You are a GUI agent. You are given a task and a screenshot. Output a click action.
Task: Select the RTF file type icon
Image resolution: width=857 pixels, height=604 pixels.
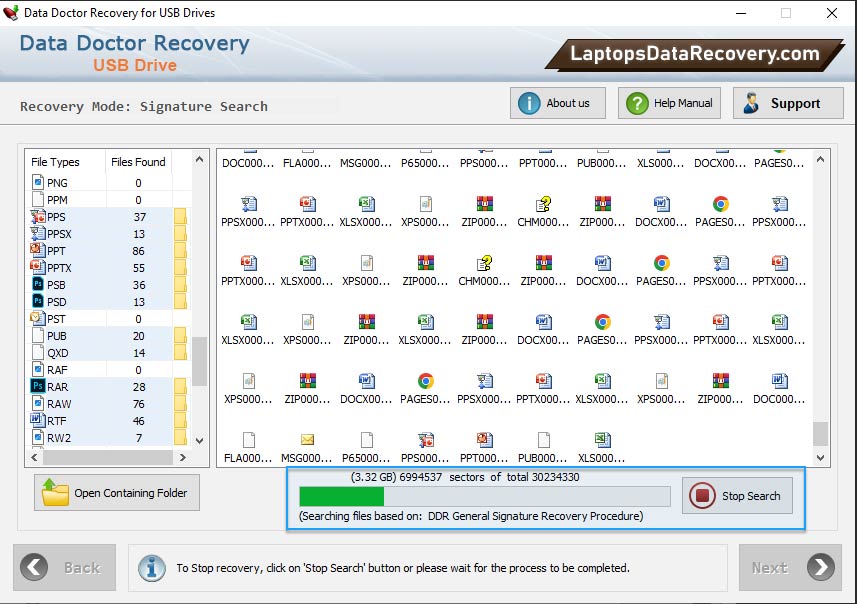[38, 420]
